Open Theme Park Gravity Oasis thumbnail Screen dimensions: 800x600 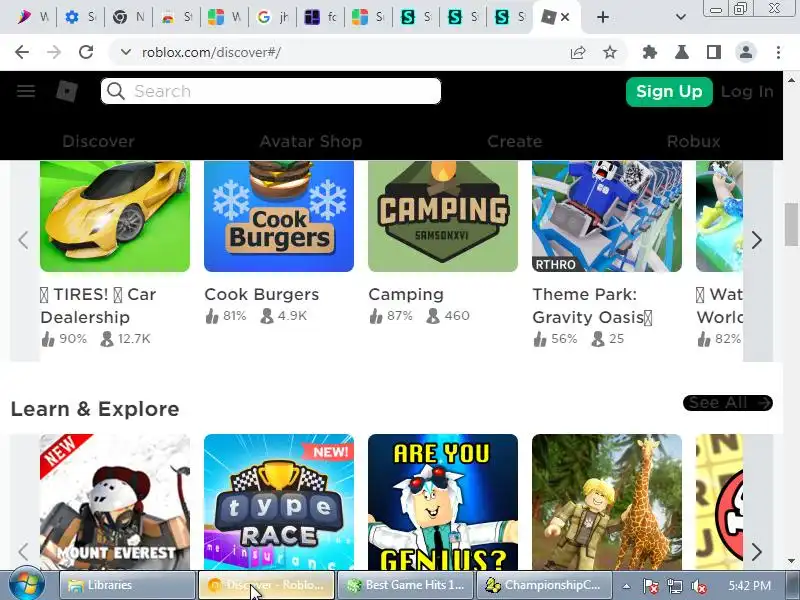(x=607, y=216)
